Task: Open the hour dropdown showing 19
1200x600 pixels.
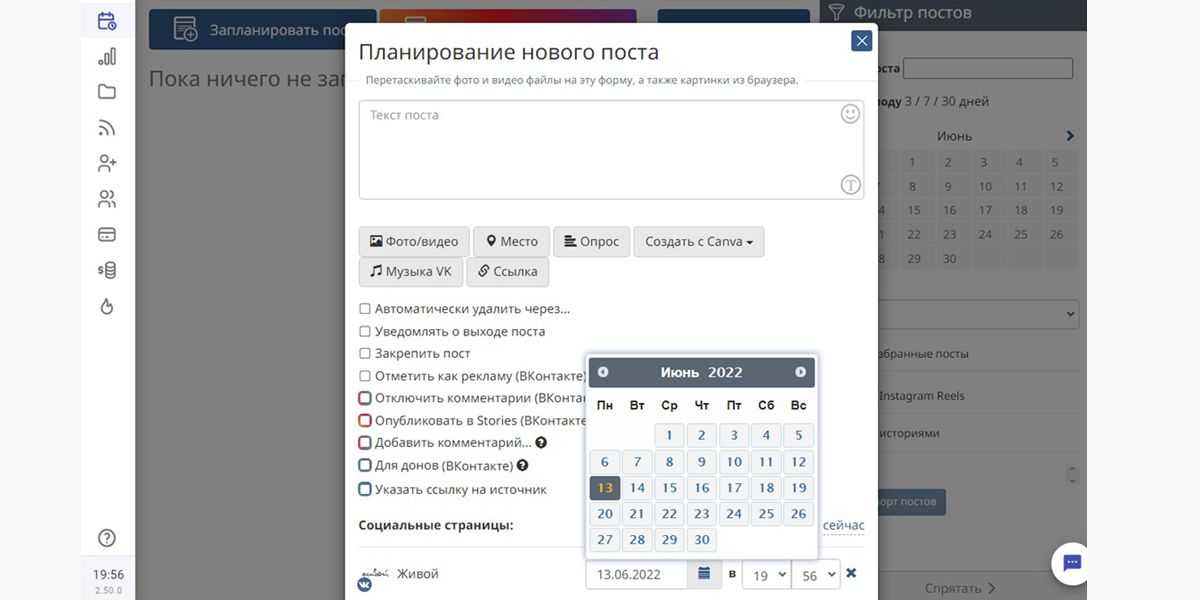Action: (x=765, y=574)
